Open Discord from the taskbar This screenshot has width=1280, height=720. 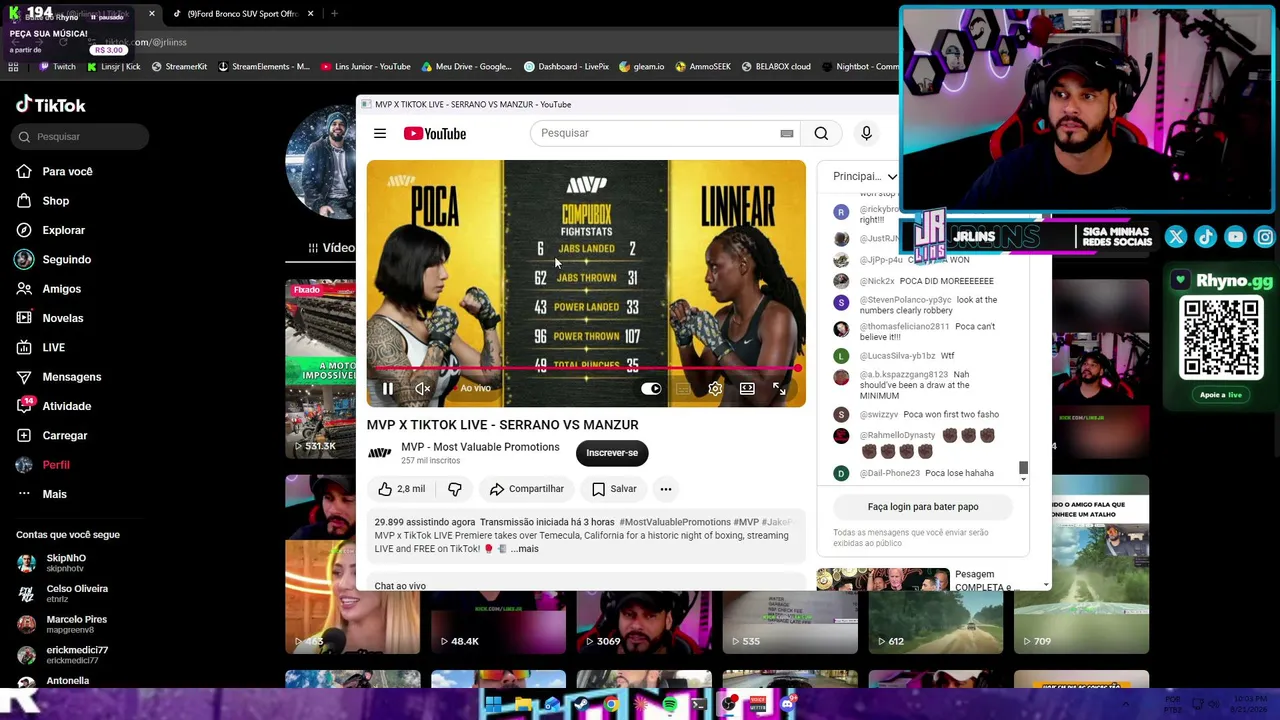[x=787, y=705]
